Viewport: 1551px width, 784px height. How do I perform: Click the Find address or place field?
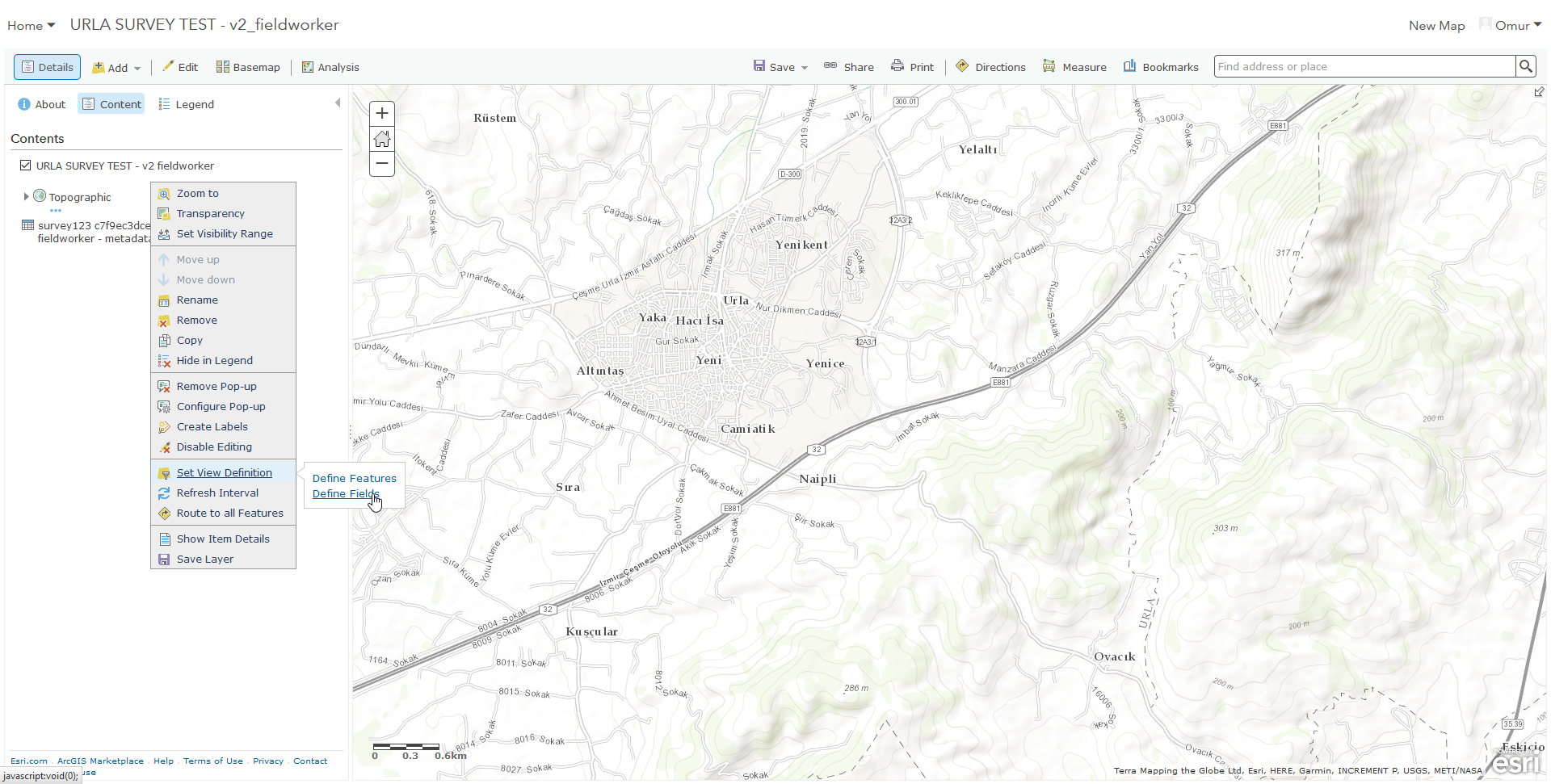pos(1364,66)
